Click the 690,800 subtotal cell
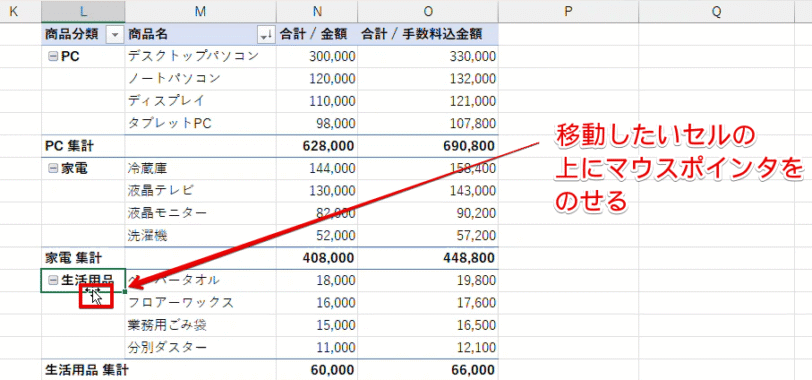Image resolution: width=812 pixels, height=380 pixels. coord(428,146)
